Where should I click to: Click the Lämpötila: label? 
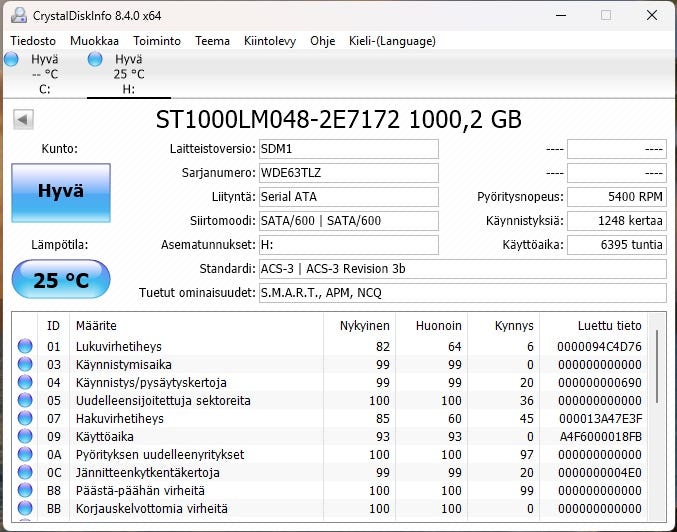point(60,245)
